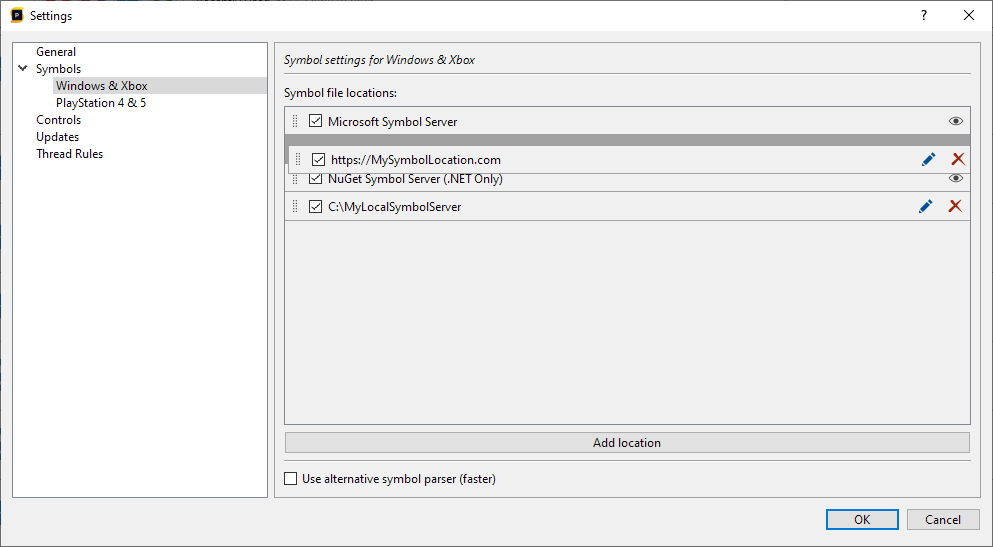Uncheck Microsoft Symbol Server checkbox

tap(315, 121)
